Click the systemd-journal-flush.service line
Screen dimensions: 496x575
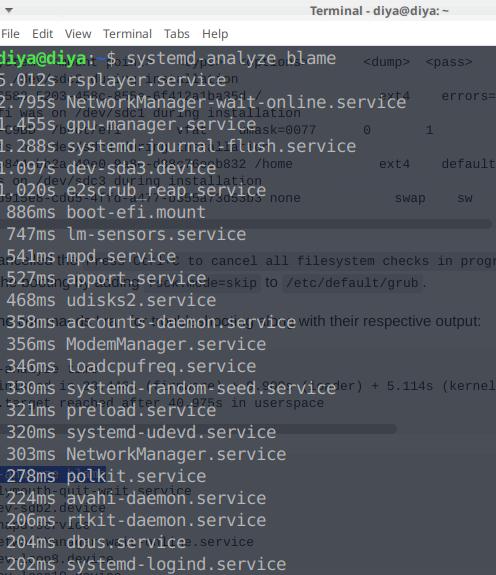[x=178, y=146]
